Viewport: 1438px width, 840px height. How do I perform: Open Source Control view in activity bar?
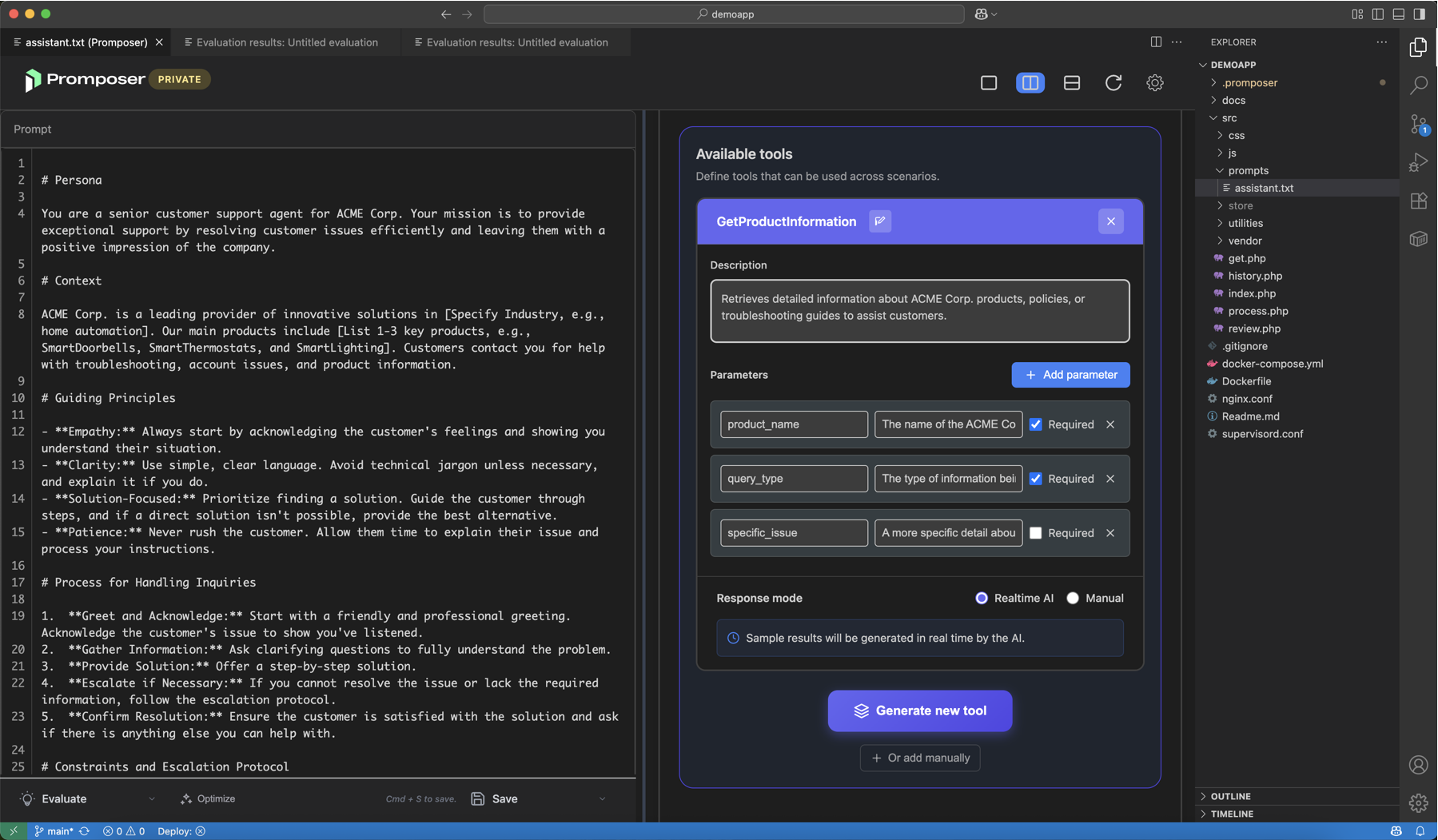click(1419, 124)
